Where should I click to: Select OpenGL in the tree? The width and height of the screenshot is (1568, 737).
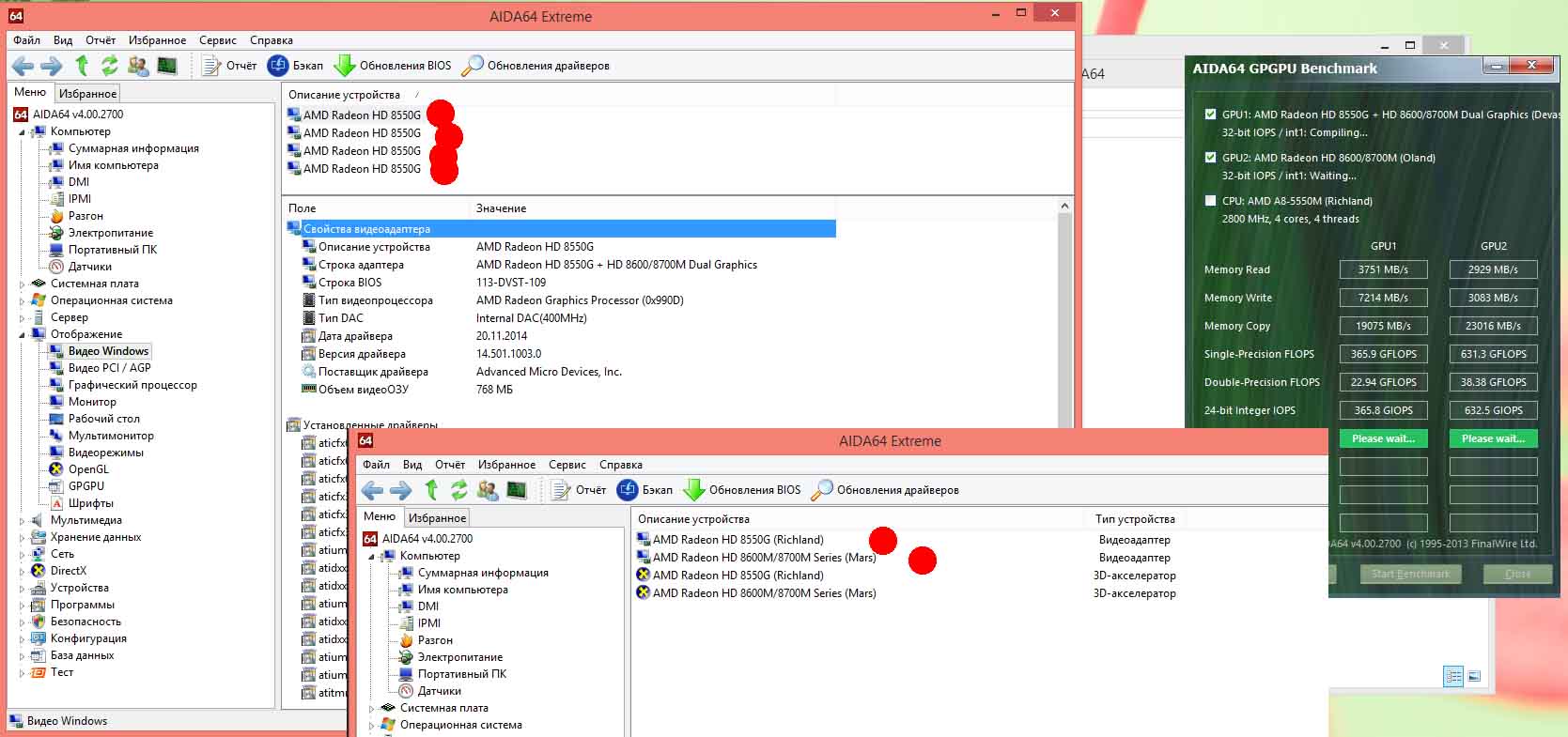click(88, 469)
